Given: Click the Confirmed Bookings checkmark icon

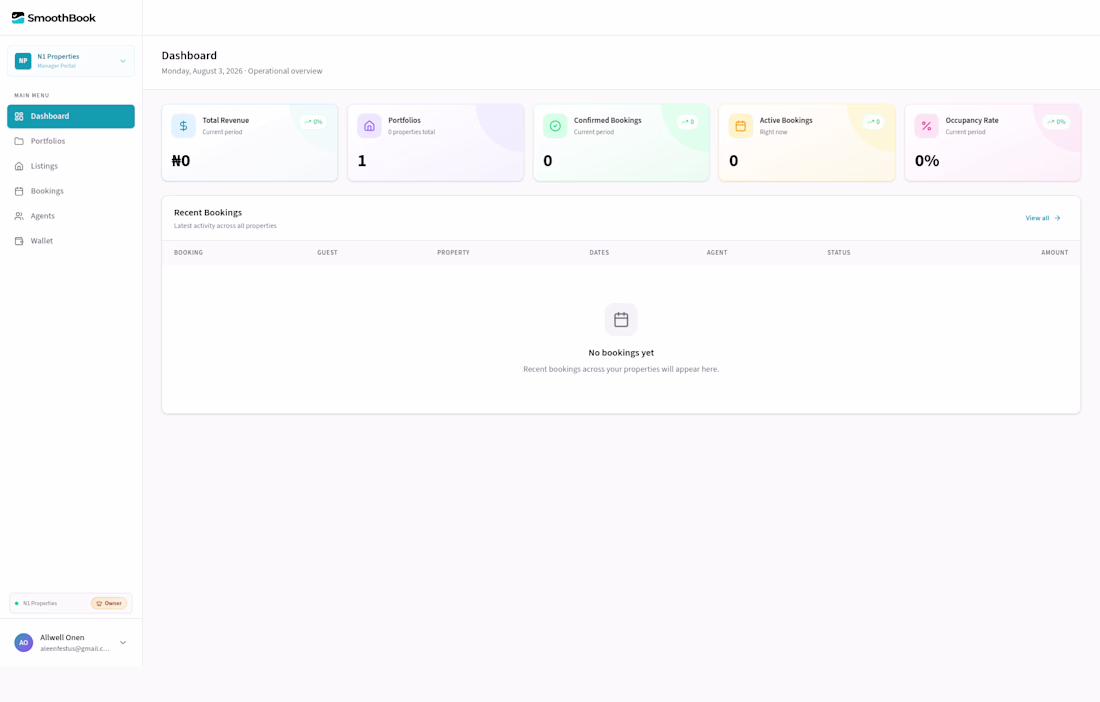Looking at the screenshot, I should tap(555, 126).
